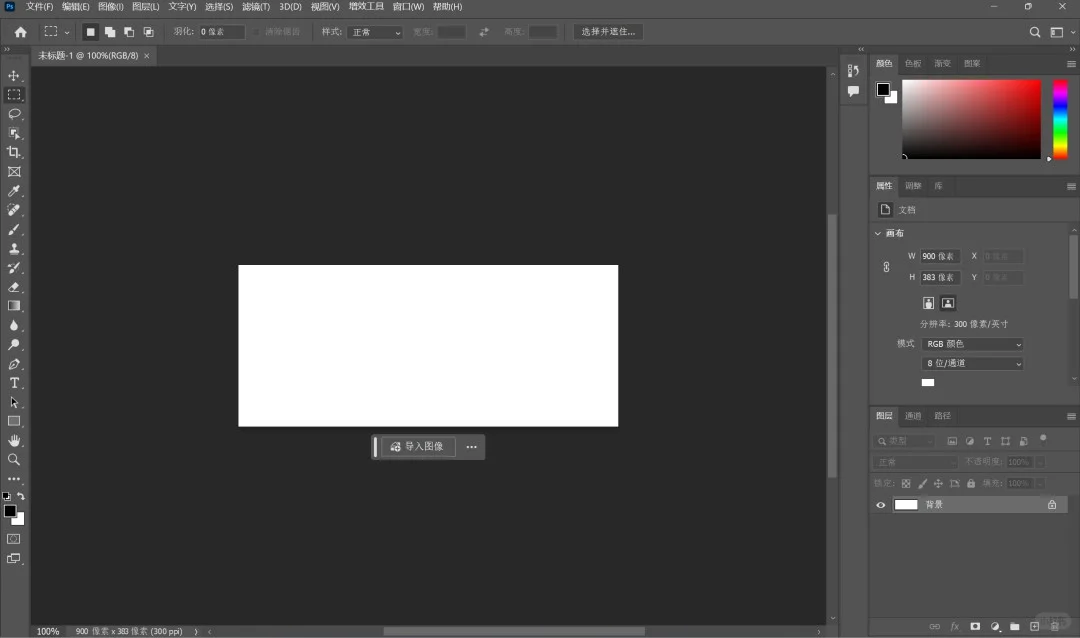
Task: Create a new layer
Action: [1034, 626]
